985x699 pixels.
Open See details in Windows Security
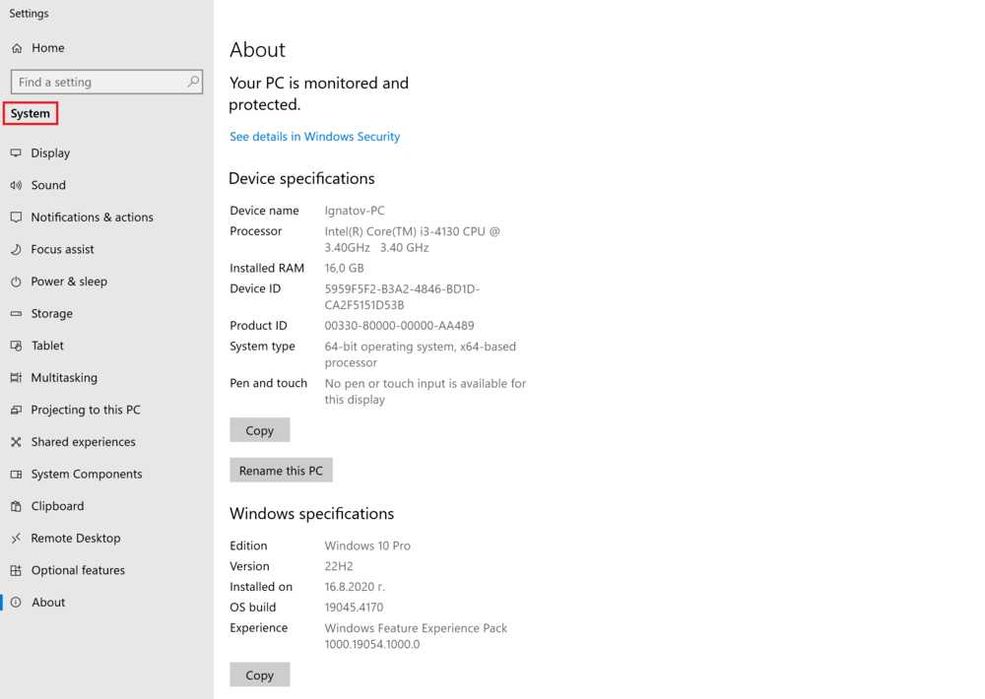pos(314,136)
